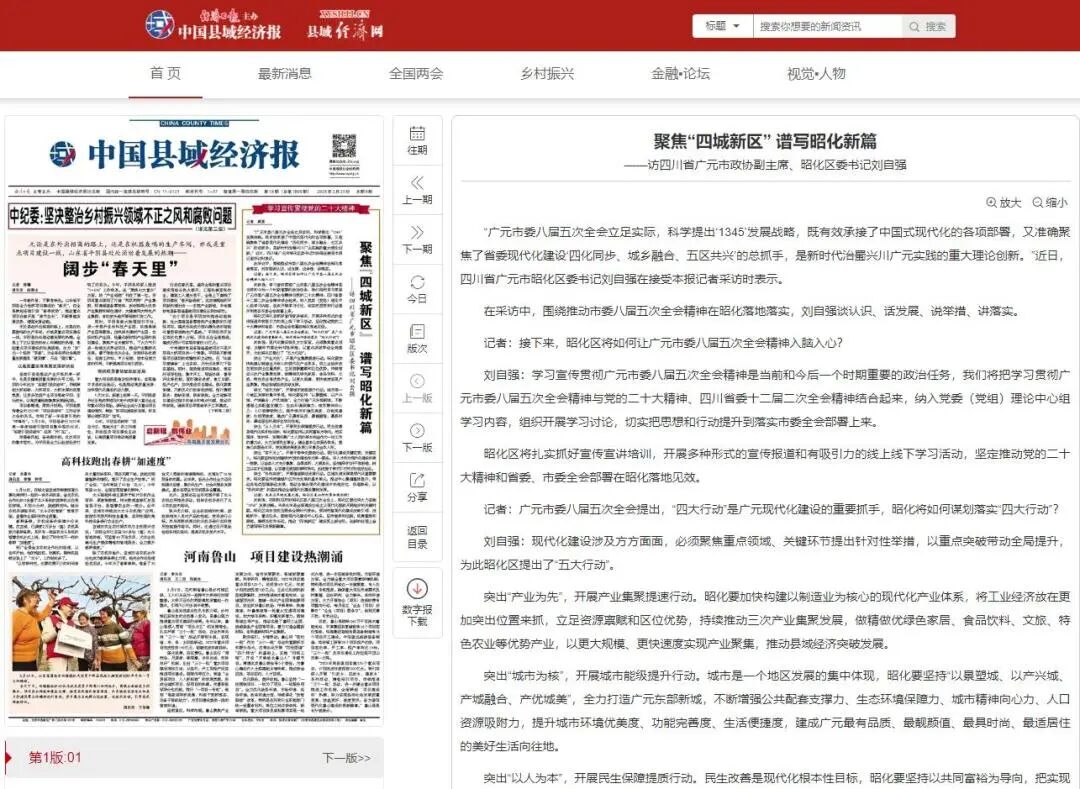Shrink article text with 缩小
This screenshot has height=789, width=1080.
(1050, 202)
